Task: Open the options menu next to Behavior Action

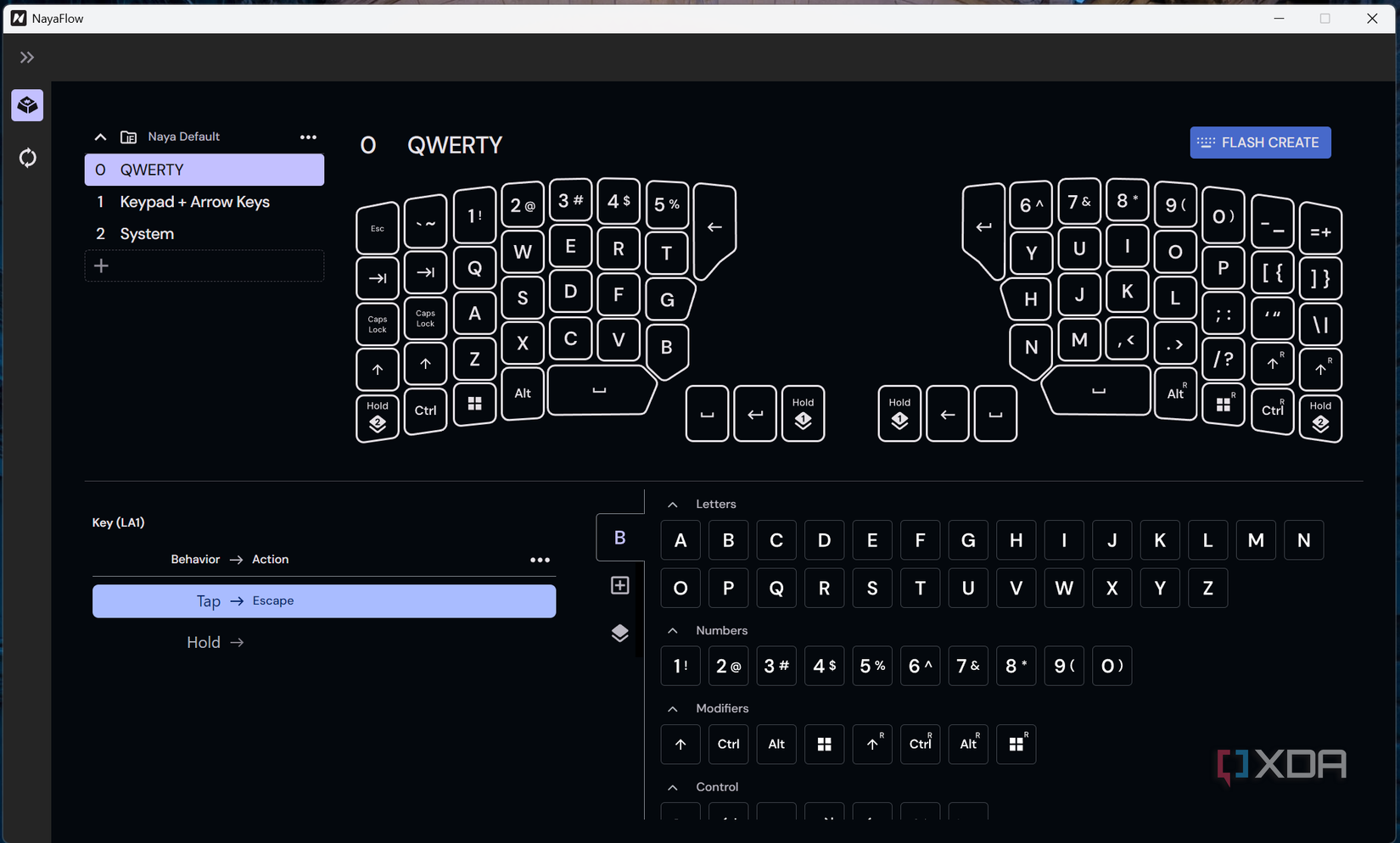Action: coord(540,560)
